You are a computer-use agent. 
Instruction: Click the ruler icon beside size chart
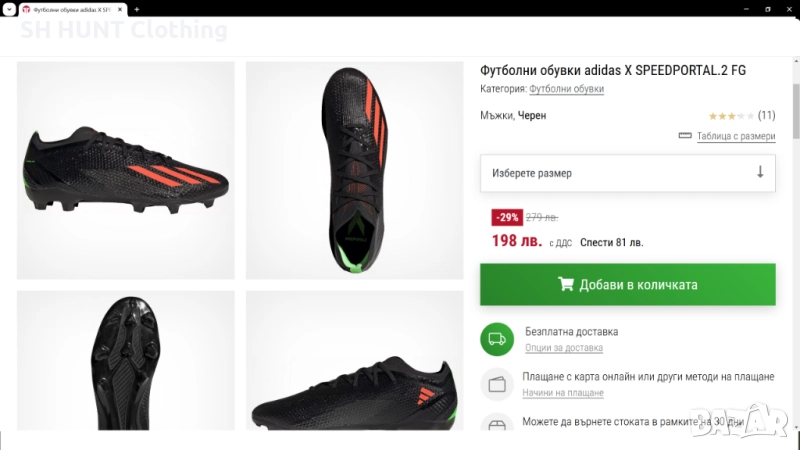685,136
